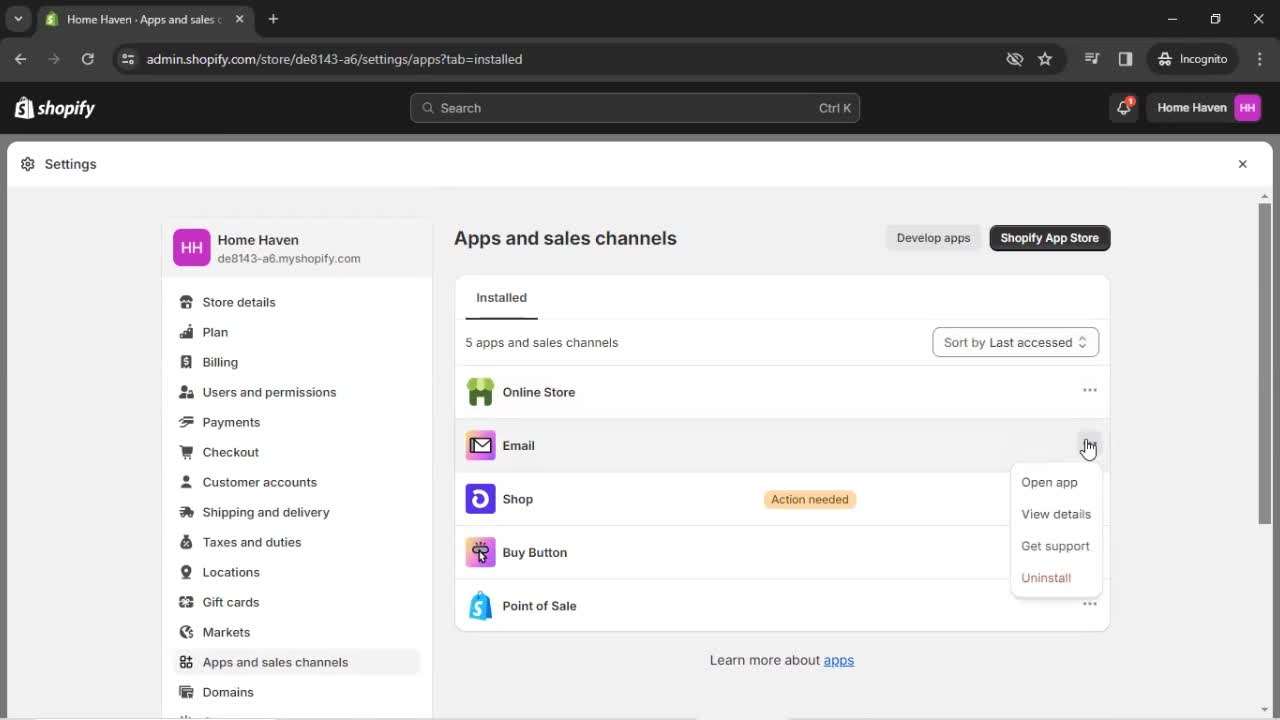This screenshot has width=1280, height=720.
Task: Reload the page
Action: [x=87, y=59]
